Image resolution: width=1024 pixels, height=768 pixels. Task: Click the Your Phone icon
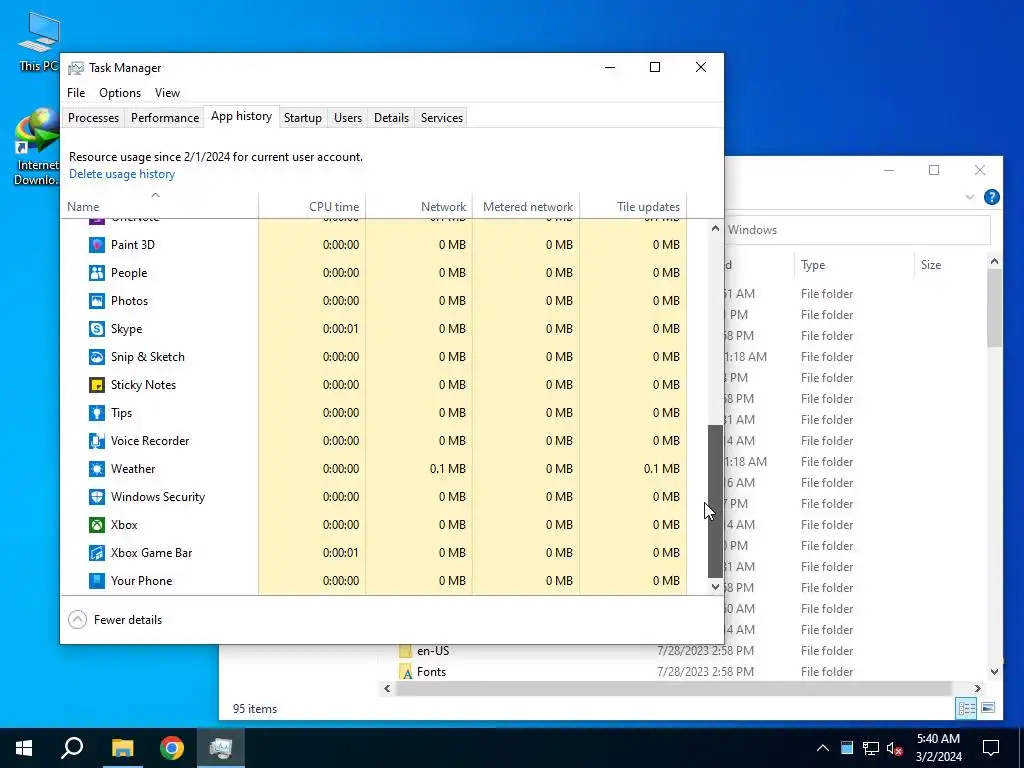tap(97, 581)
